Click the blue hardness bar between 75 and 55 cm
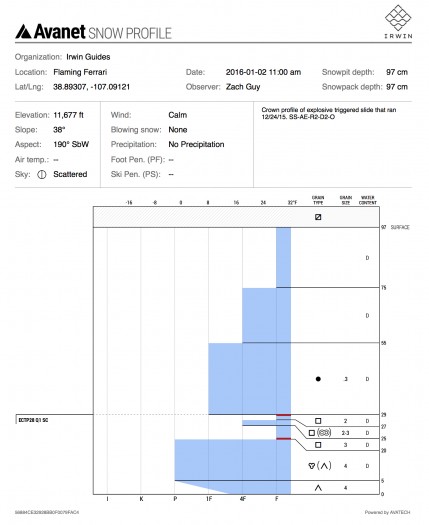 (266, 315)
